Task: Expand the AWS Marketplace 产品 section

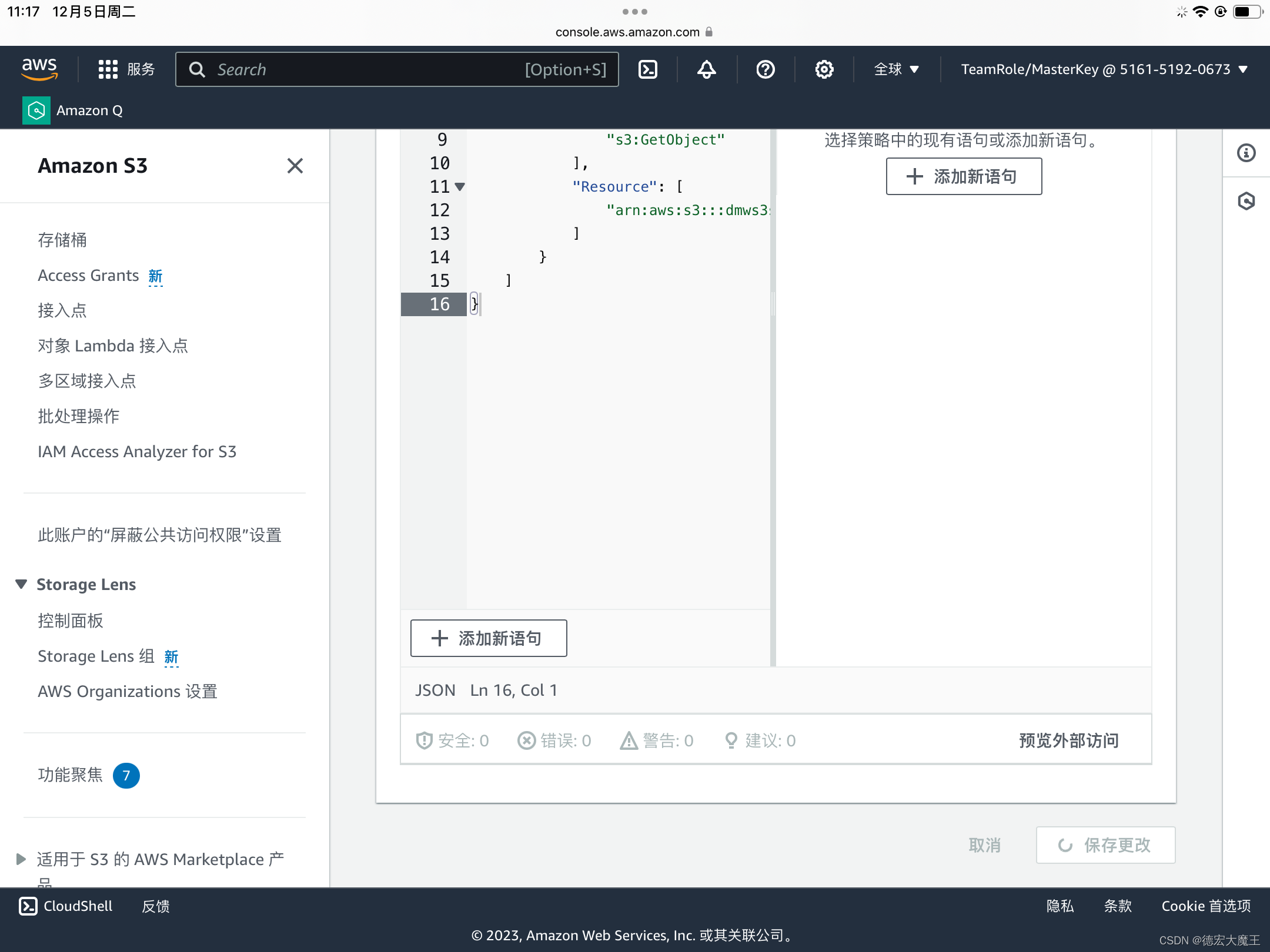Action: click(21, 859)
